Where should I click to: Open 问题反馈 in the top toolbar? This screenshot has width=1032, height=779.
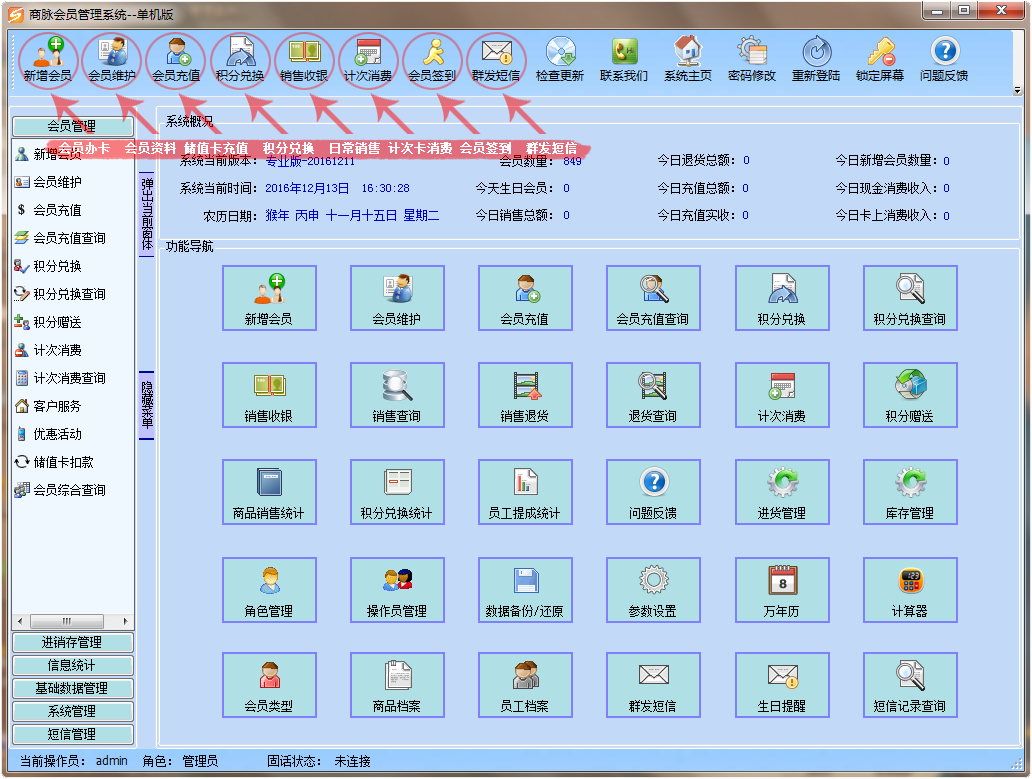tap(944, 59)
